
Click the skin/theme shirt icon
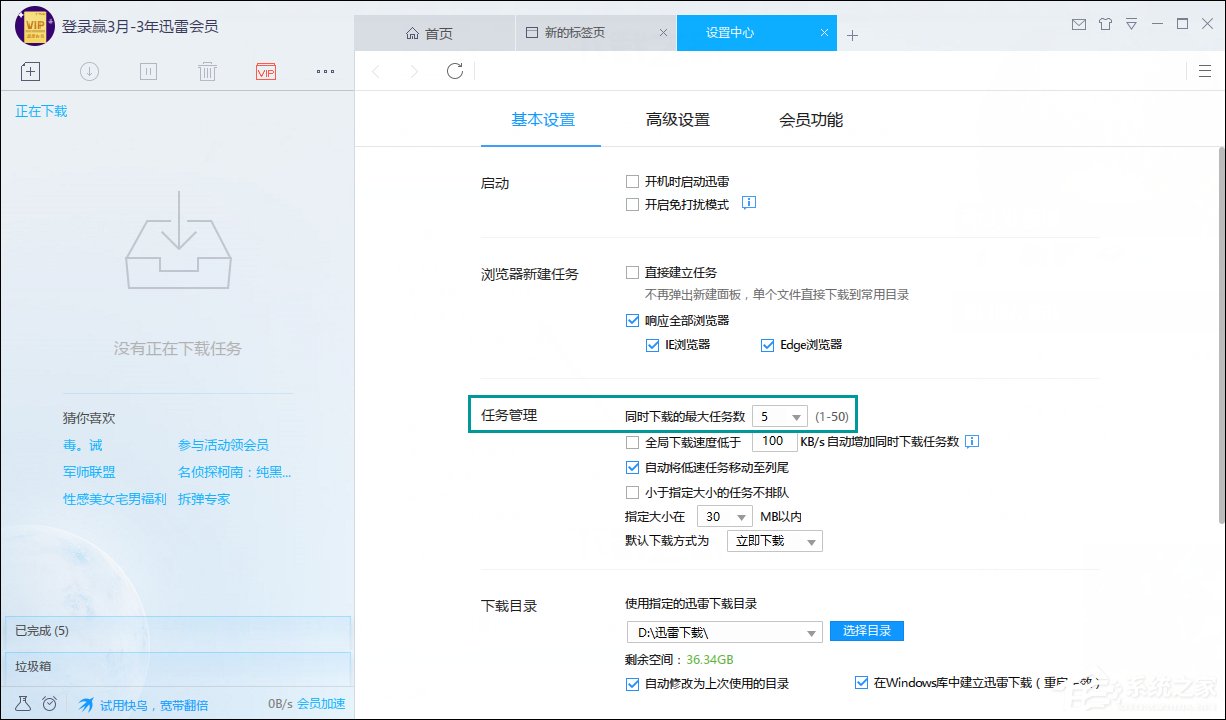(x=1105, y=24)
